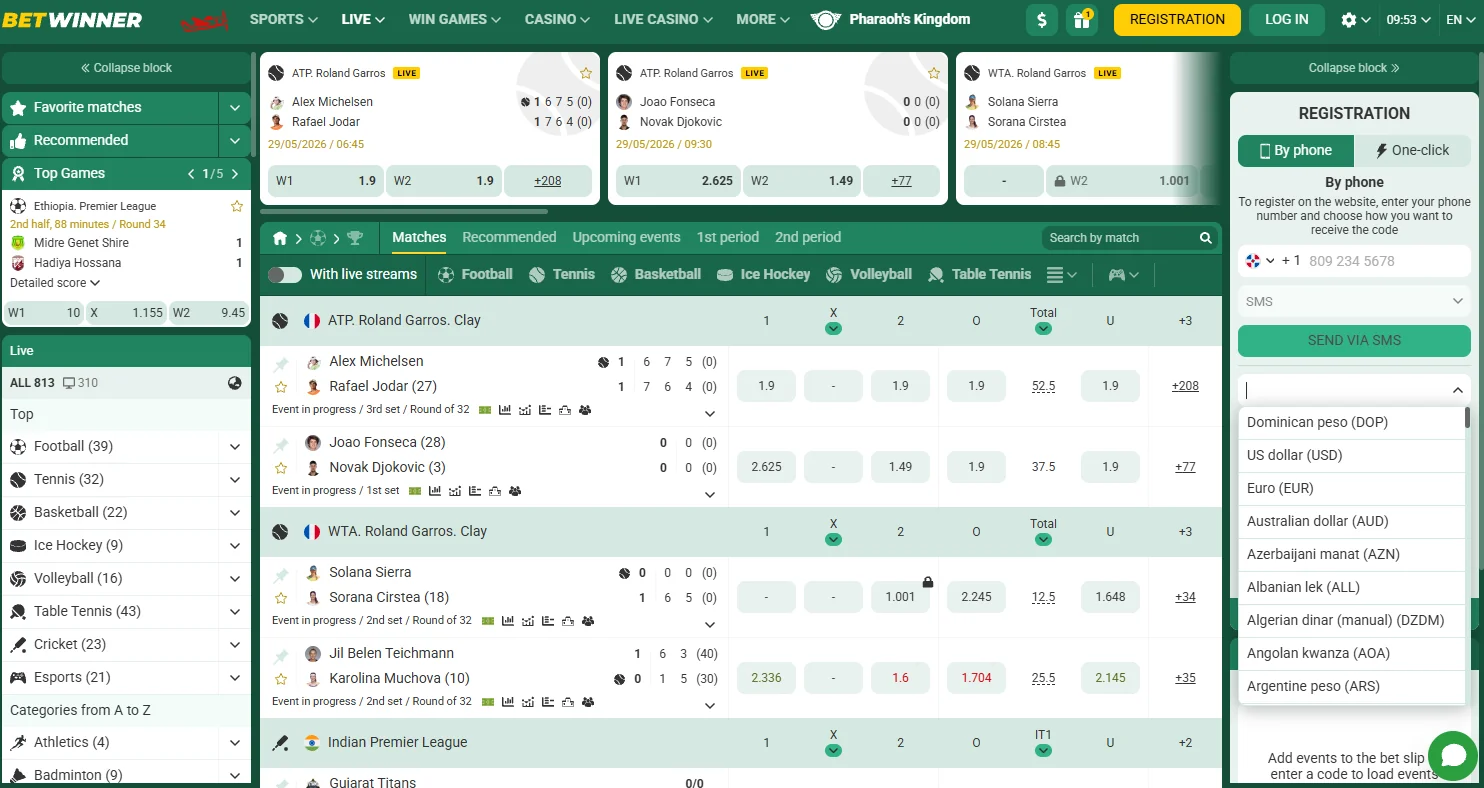Viewport: 1484px width, 788px height.
Task: Open the statistics chart icon for Michelsen match
Action: click(x=506, y=410)
